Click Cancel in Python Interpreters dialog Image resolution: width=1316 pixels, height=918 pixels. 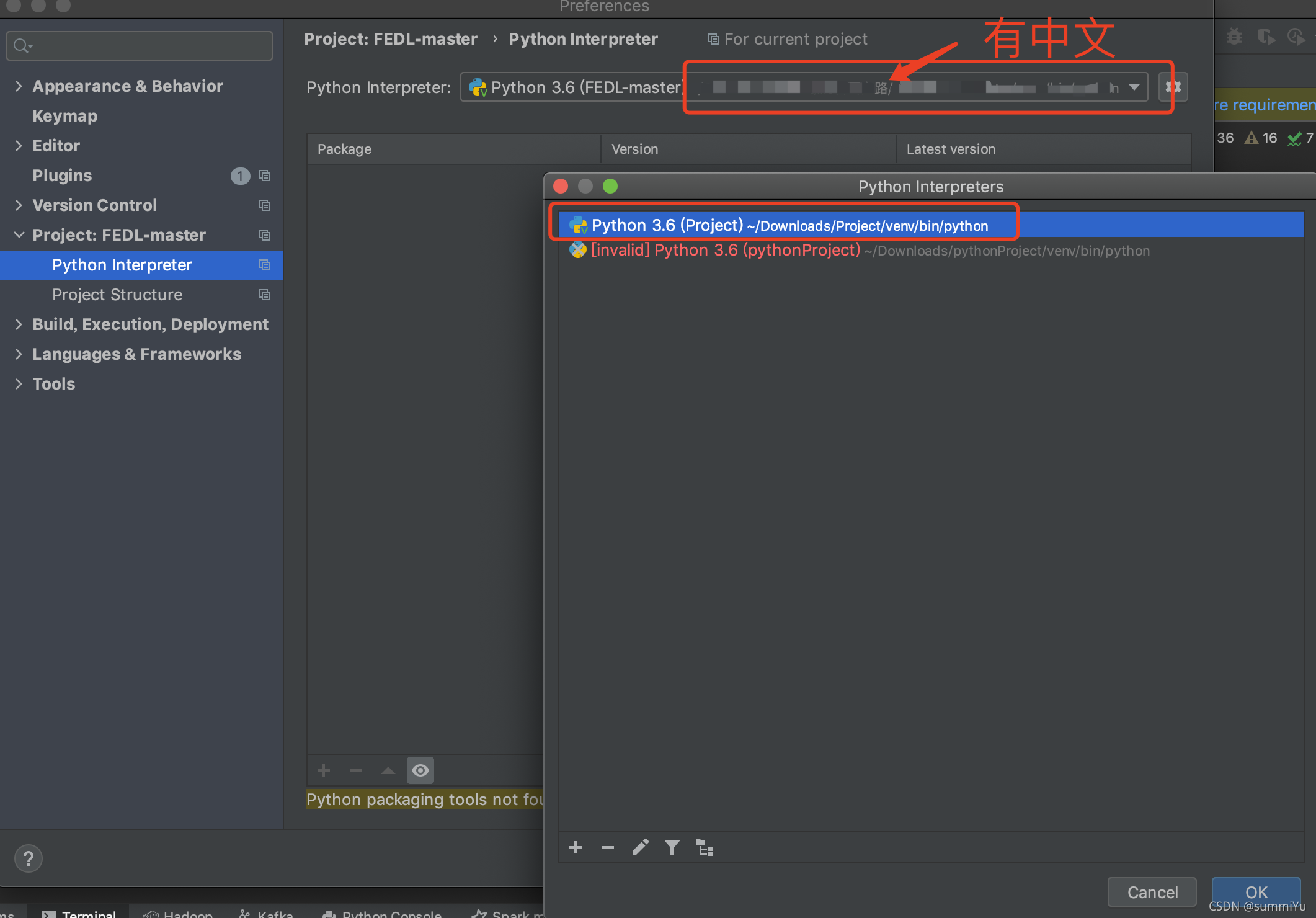[1152, 892]
